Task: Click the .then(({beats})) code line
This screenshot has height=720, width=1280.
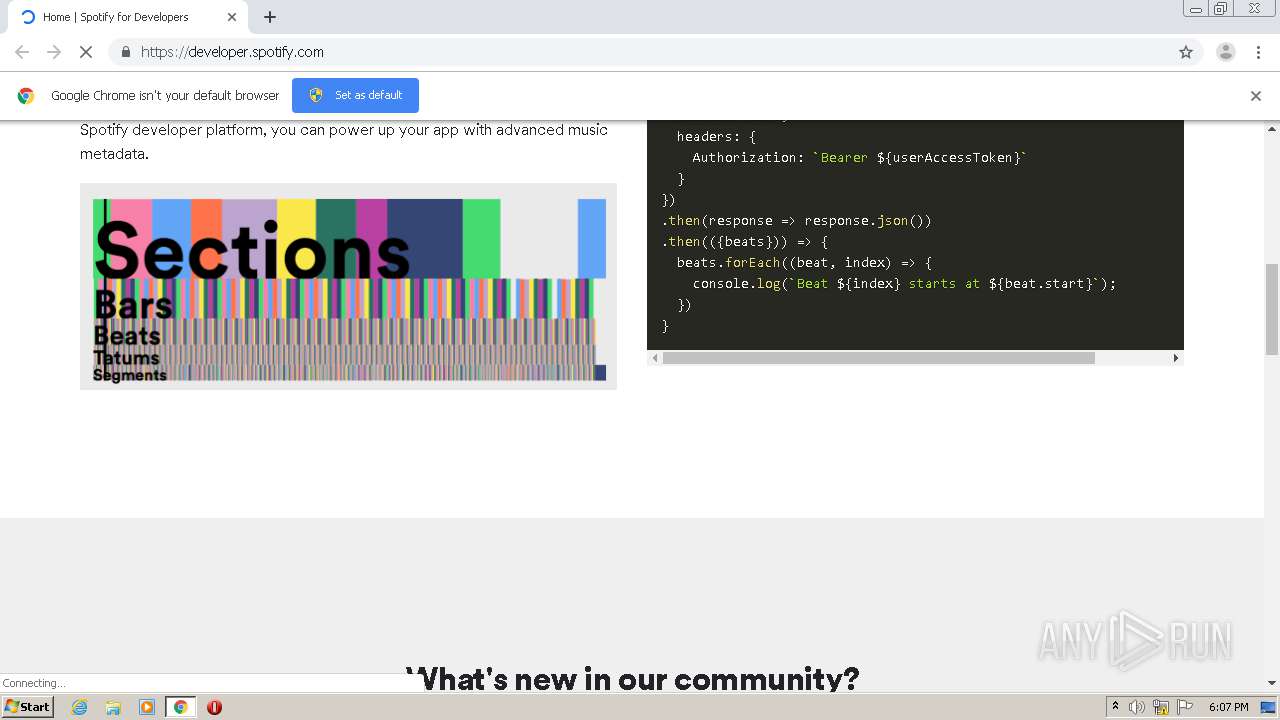Action: click(x=745, y=241)
